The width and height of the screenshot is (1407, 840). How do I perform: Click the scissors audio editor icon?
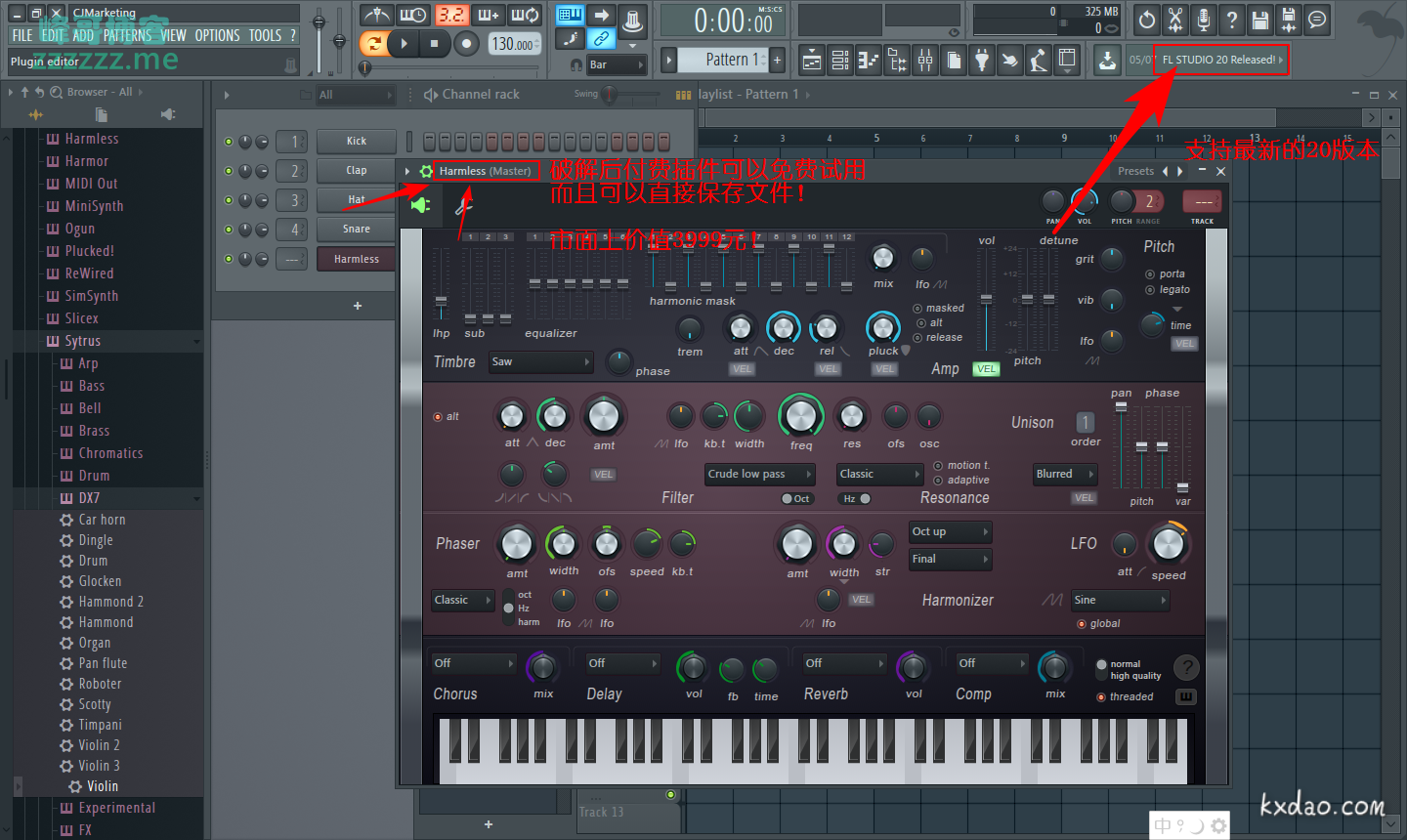click(1175, 19)
